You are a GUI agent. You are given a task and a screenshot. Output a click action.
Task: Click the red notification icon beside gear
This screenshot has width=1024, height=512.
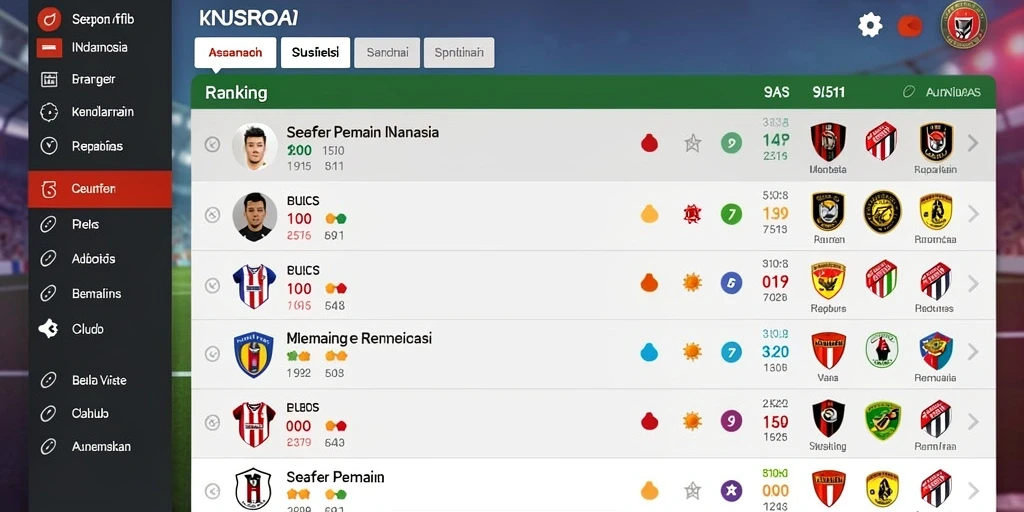[x=910, y=26]
